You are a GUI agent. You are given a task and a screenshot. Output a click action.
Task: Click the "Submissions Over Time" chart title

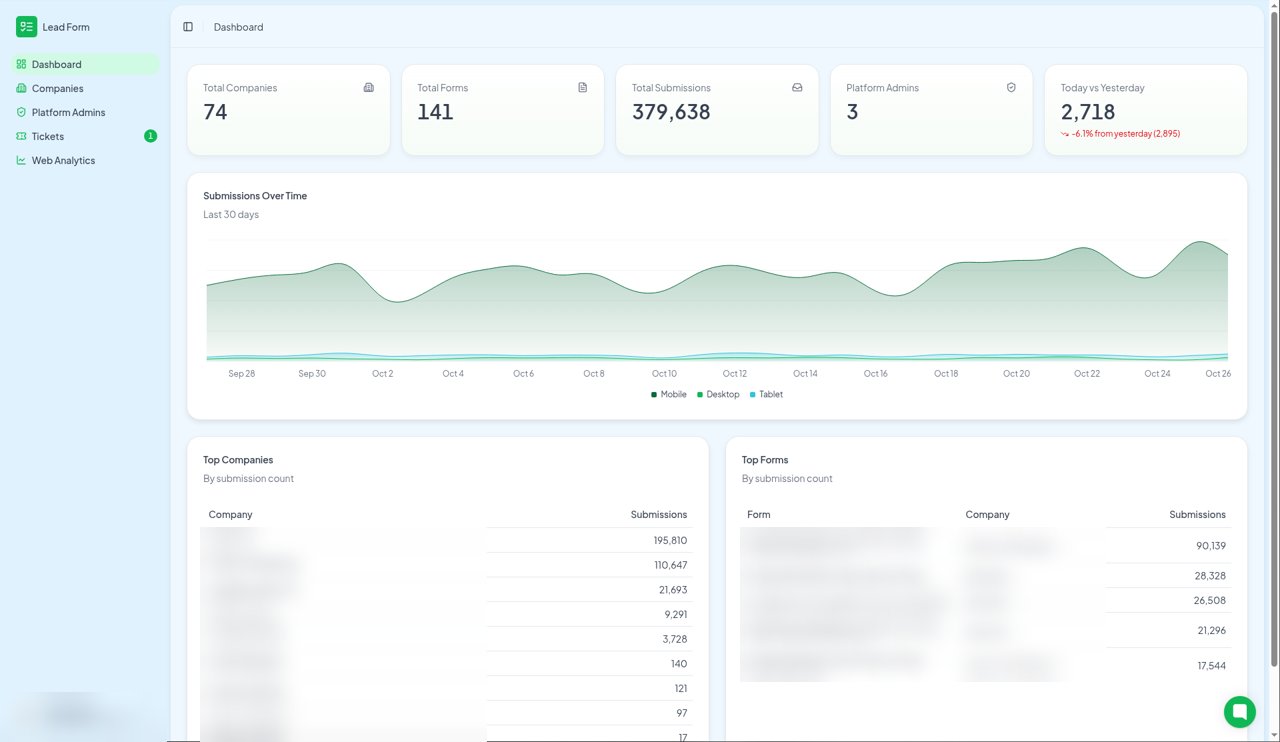(255, 196)
